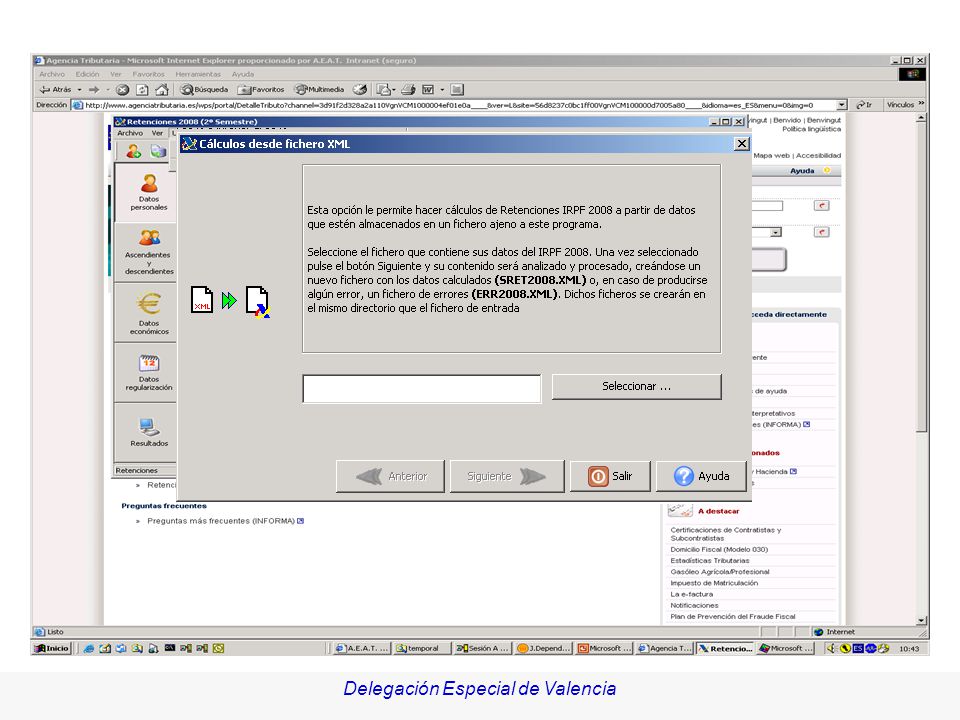Viewport: 960px width, 720px height.
Task: Open Ascendientes y descendientes section
Action: pyautogui.click(x=149, y=252)
